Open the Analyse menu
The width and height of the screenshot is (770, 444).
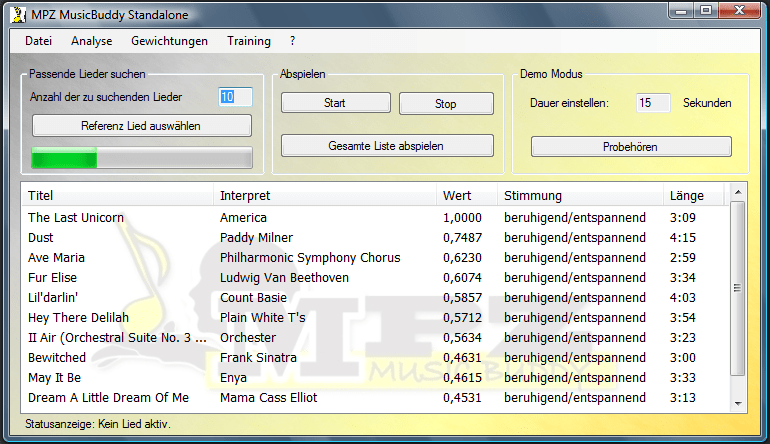(91, 41)
